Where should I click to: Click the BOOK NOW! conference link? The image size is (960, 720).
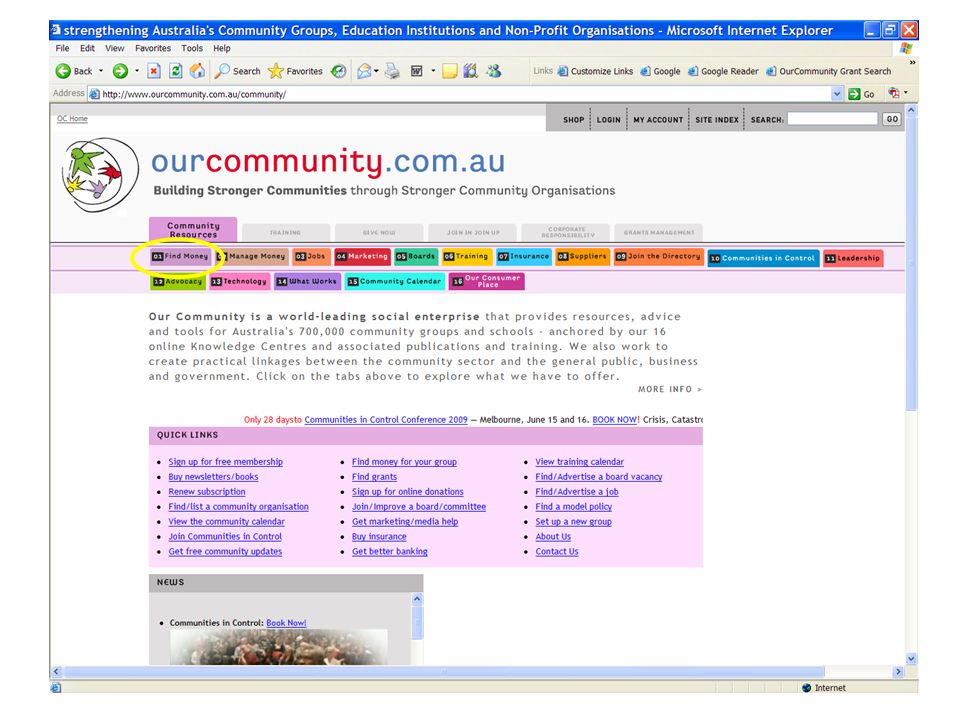click(x=615, y=419)
